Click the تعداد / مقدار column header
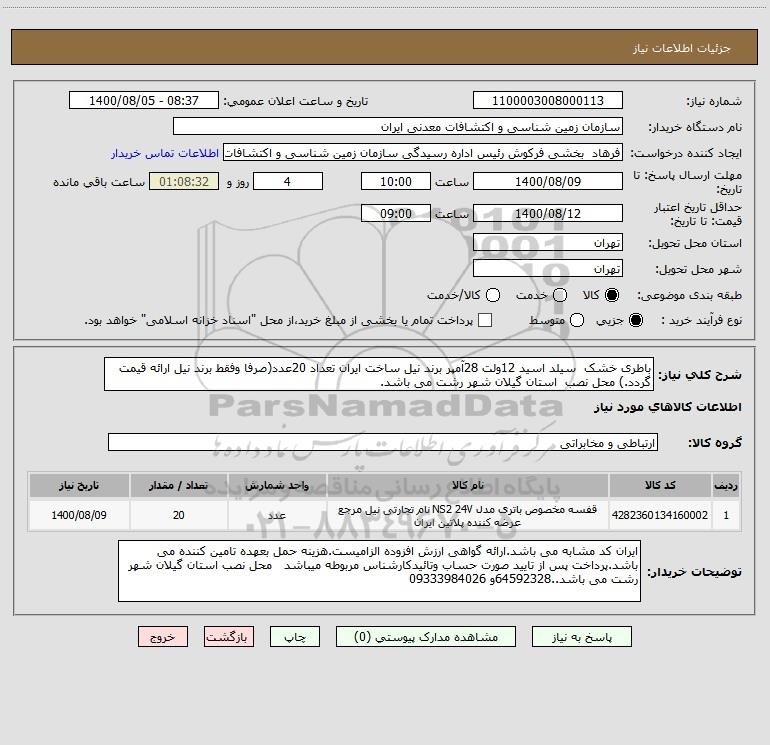Screen dimensions: 770x745 click(178, 485)
